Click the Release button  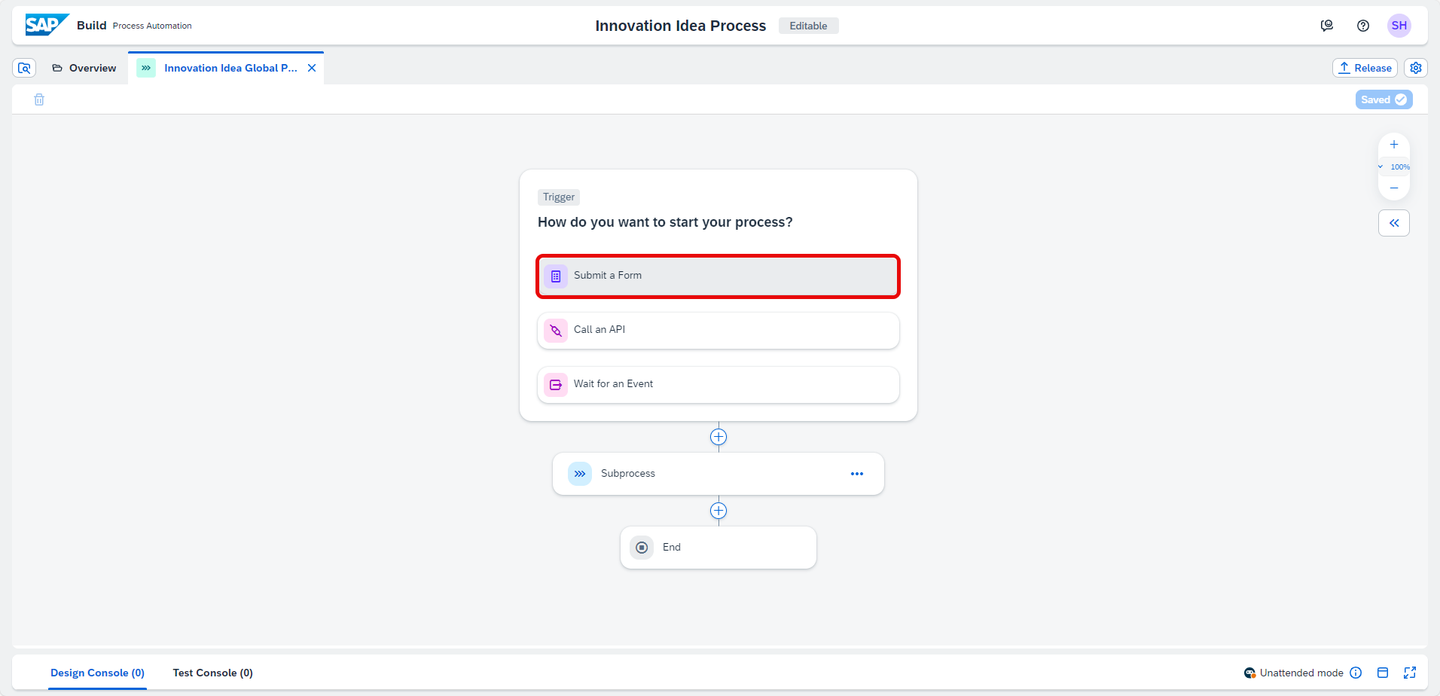(x=1365, y=68)
